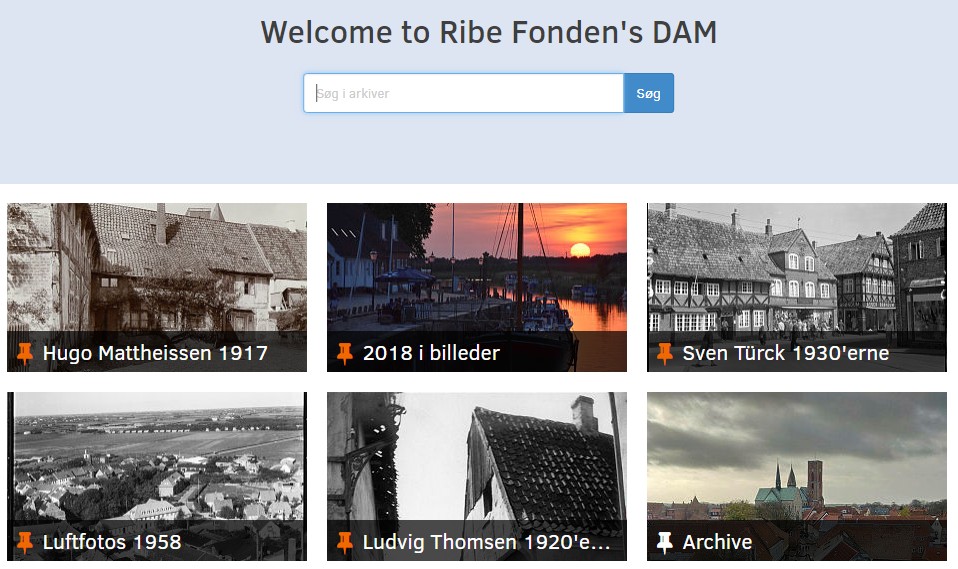Open the Ludvig Thomsen 1920'e... title link
The image size is (958, 569).
coord(486,542)
